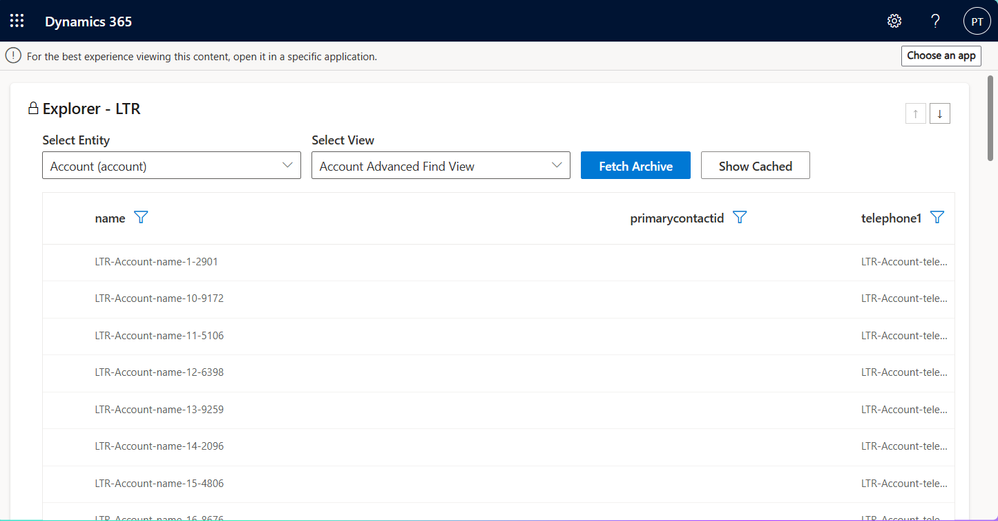
Task: Click the Explorer - LTR heading
Action: (x=91, y=109)
